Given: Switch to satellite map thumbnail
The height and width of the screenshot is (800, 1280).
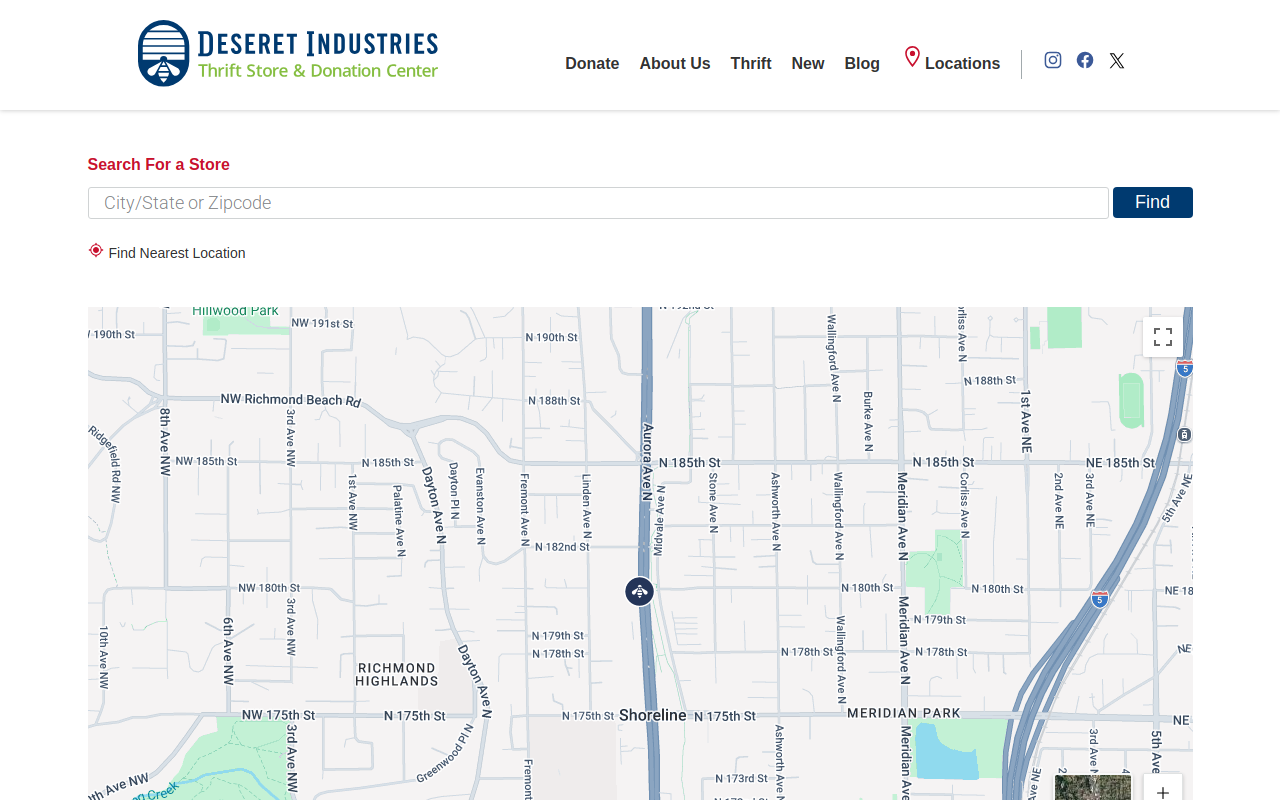Looking at the screenshot, I should (x=1093, y=788).
